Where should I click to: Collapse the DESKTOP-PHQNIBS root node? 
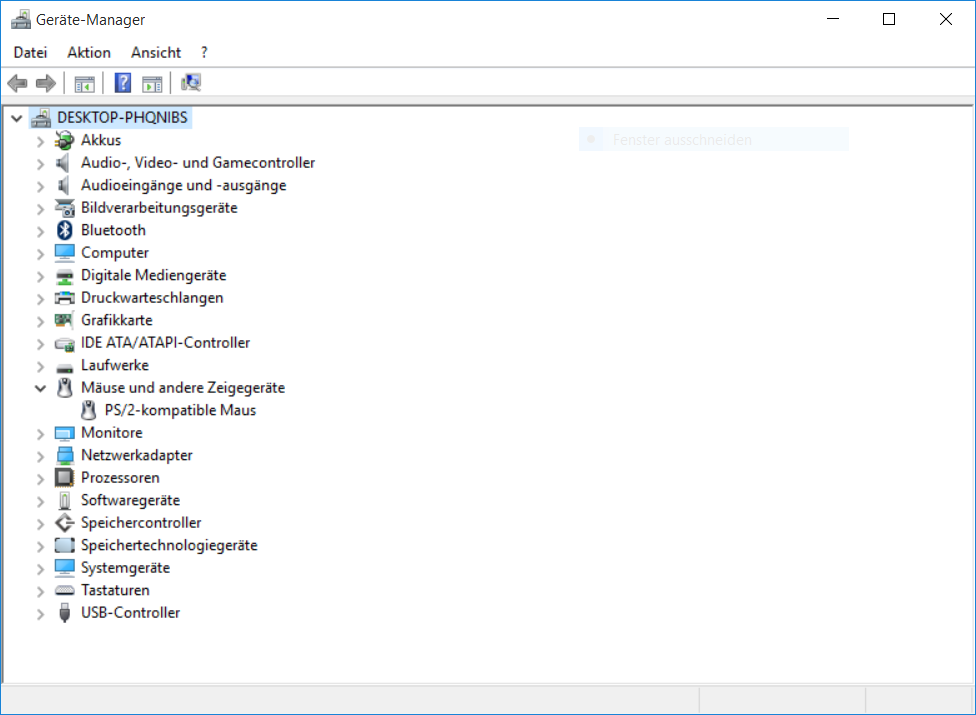pos(17,118)
